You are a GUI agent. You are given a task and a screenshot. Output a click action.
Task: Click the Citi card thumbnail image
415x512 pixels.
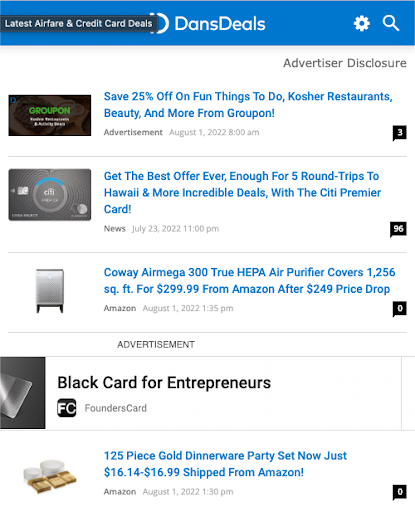(50, 195)
